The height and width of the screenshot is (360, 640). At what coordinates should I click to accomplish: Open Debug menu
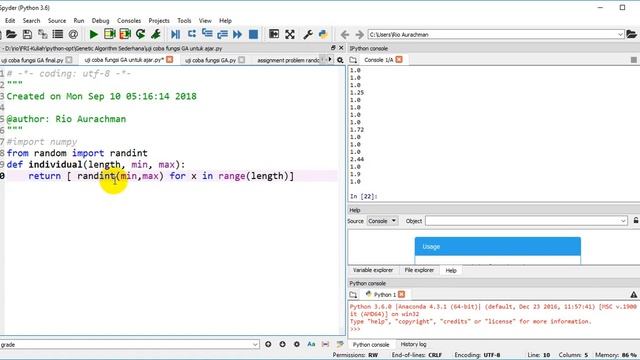[100, 20]
